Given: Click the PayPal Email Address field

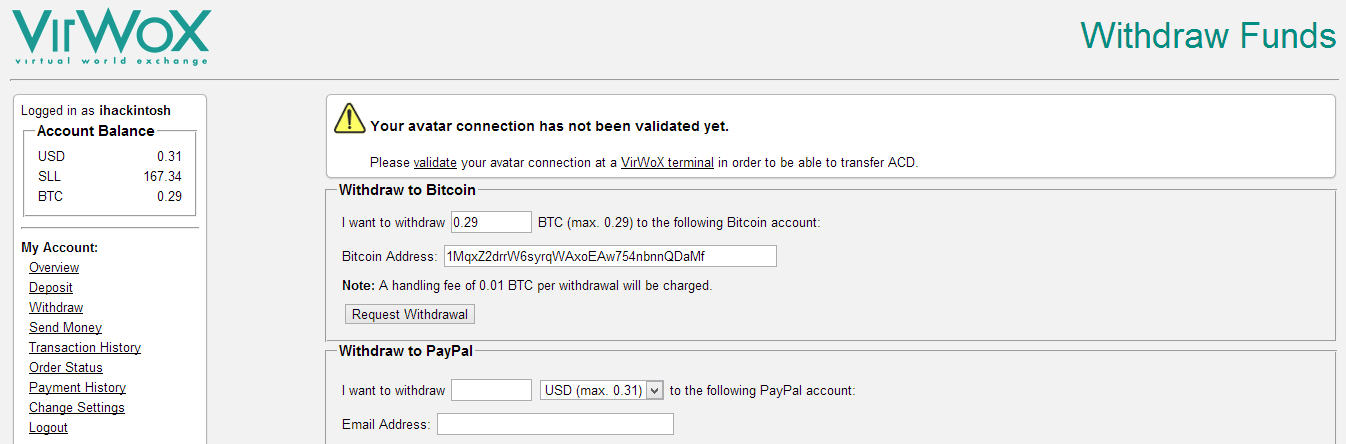Looking at the screenshot, I should click(555, 424).
